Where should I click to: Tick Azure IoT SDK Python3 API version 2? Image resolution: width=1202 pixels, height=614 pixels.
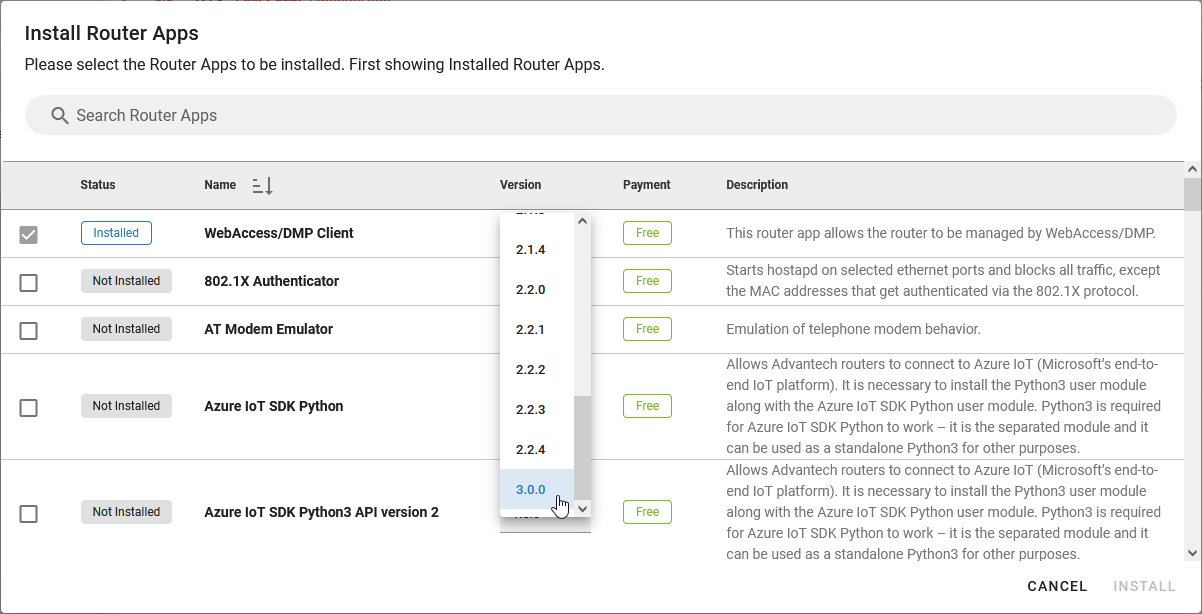click(29, 513)
